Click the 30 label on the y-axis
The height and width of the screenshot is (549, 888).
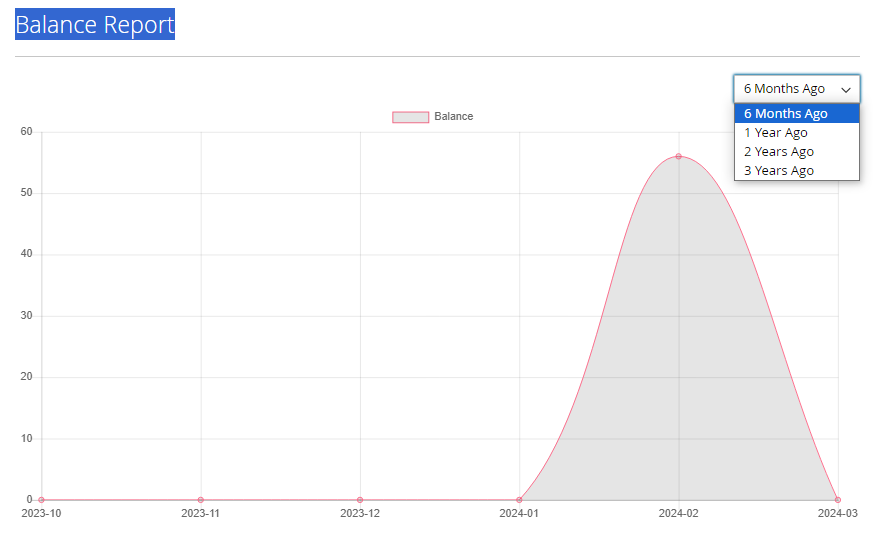pos(26,316)
